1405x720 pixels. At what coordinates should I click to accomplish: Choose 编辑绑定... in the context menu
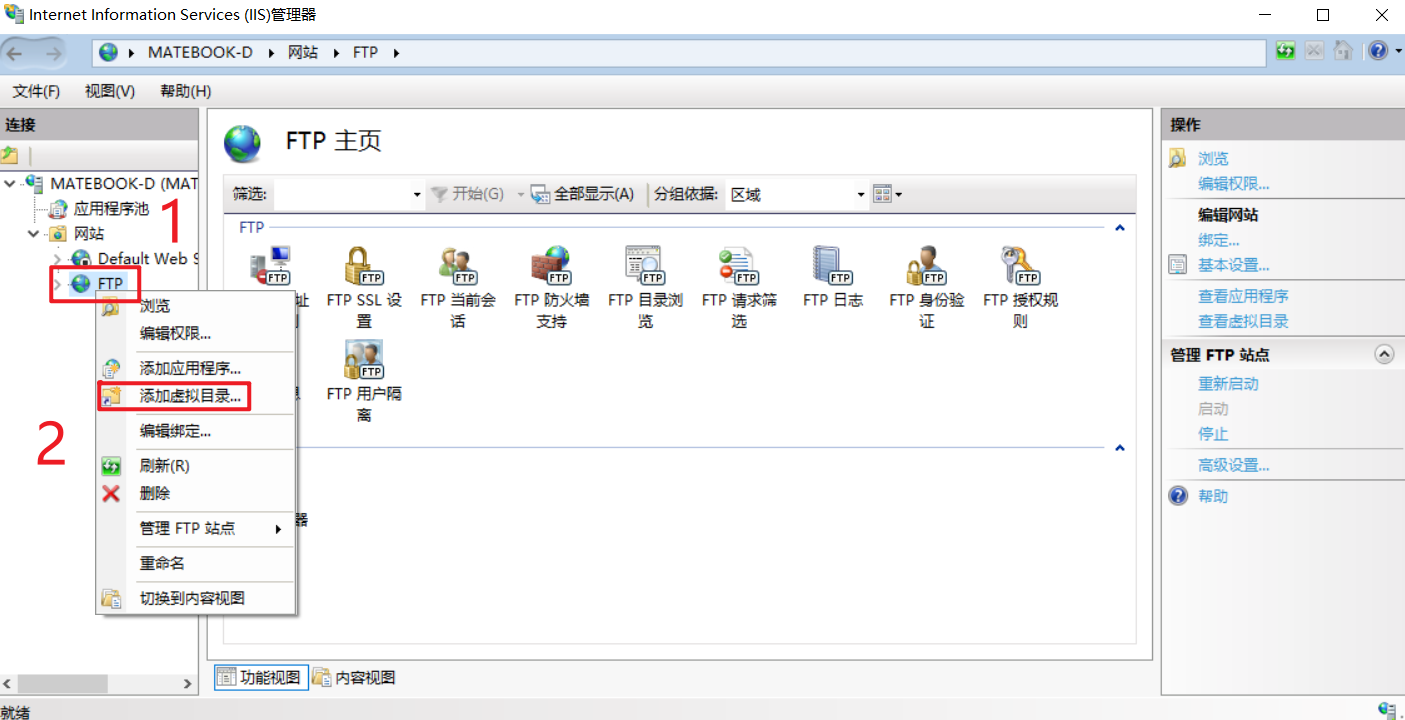[x=196, y=431]
